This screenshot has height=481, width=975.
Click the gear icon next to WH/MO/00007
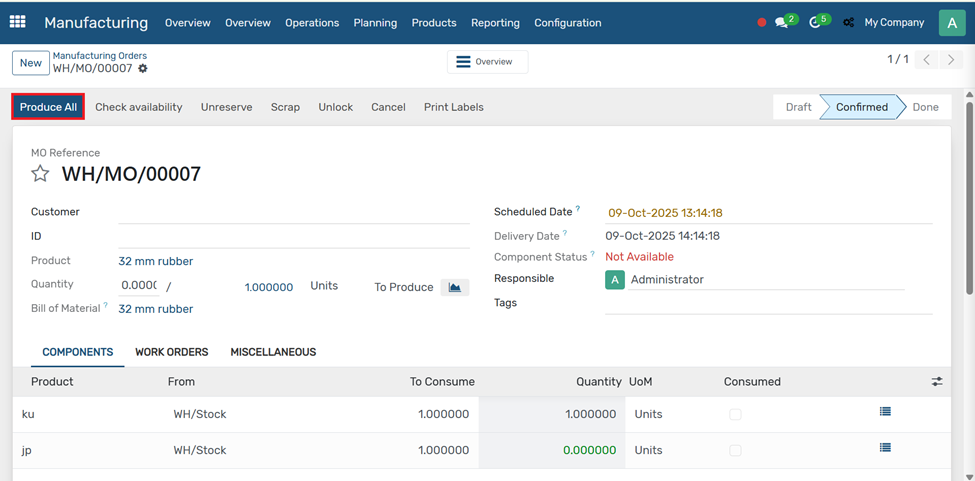143,69
